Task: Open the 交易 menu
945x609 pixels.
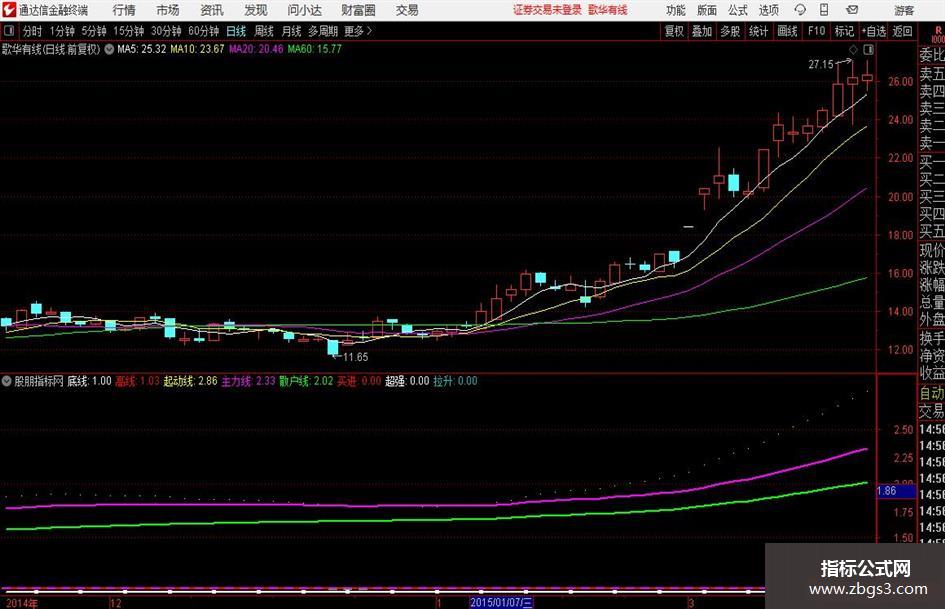Action: [x=407, y=10]
